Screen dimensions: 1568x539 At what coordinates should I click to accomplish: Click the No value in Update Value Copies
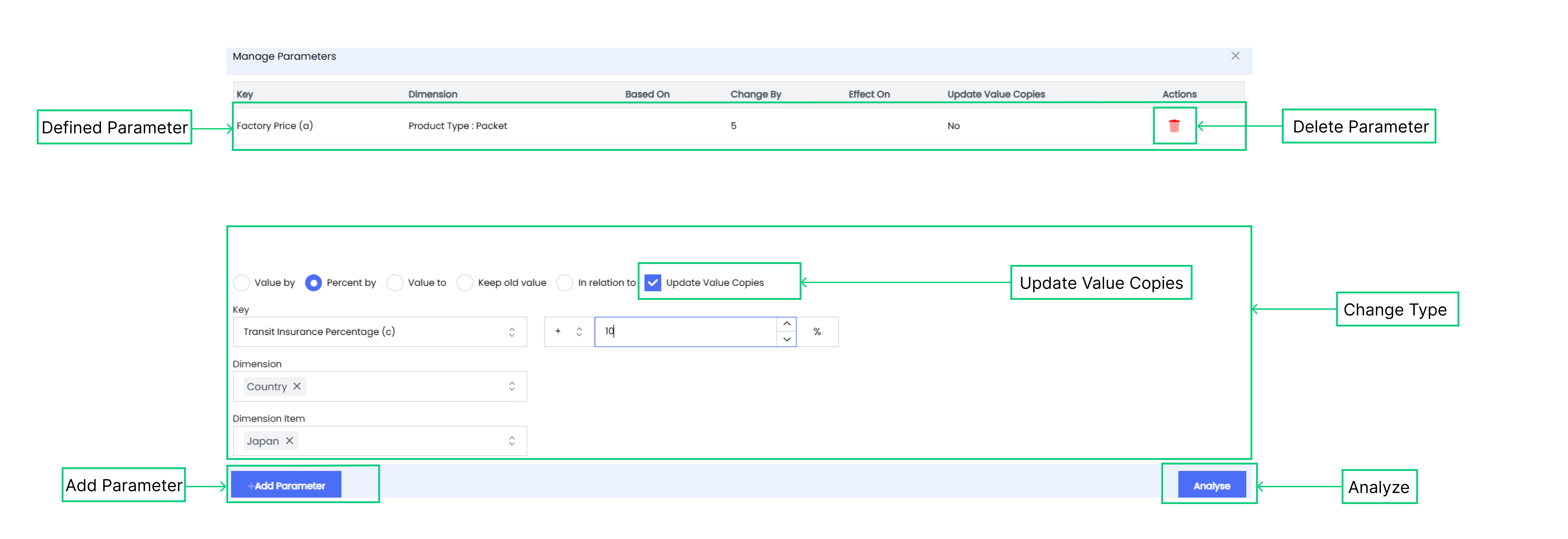[x=953, y=126]
